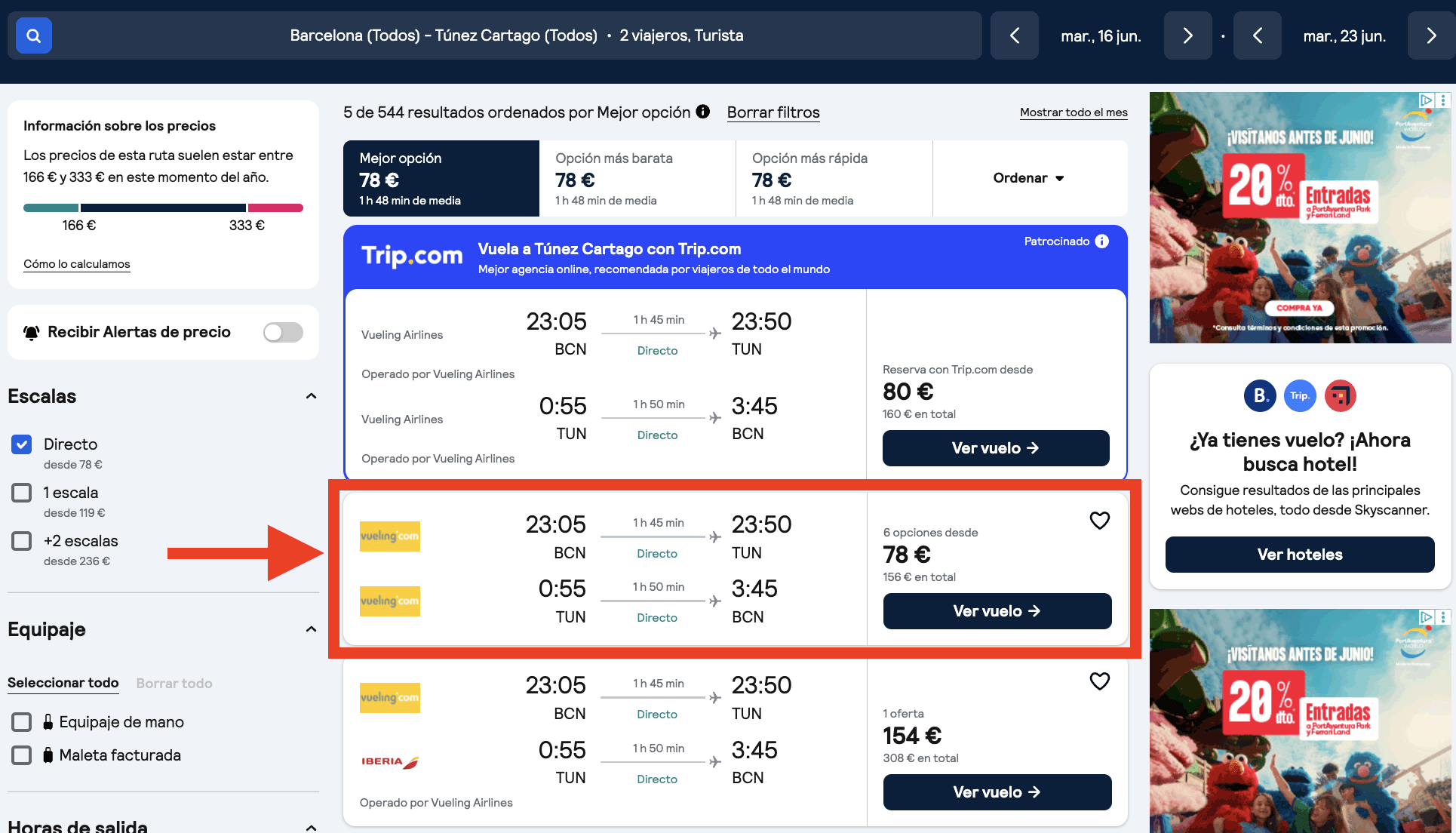Open ad options menu on top advertisement
Viewport: 1456px width, 833px height.
click(1443, 100)
